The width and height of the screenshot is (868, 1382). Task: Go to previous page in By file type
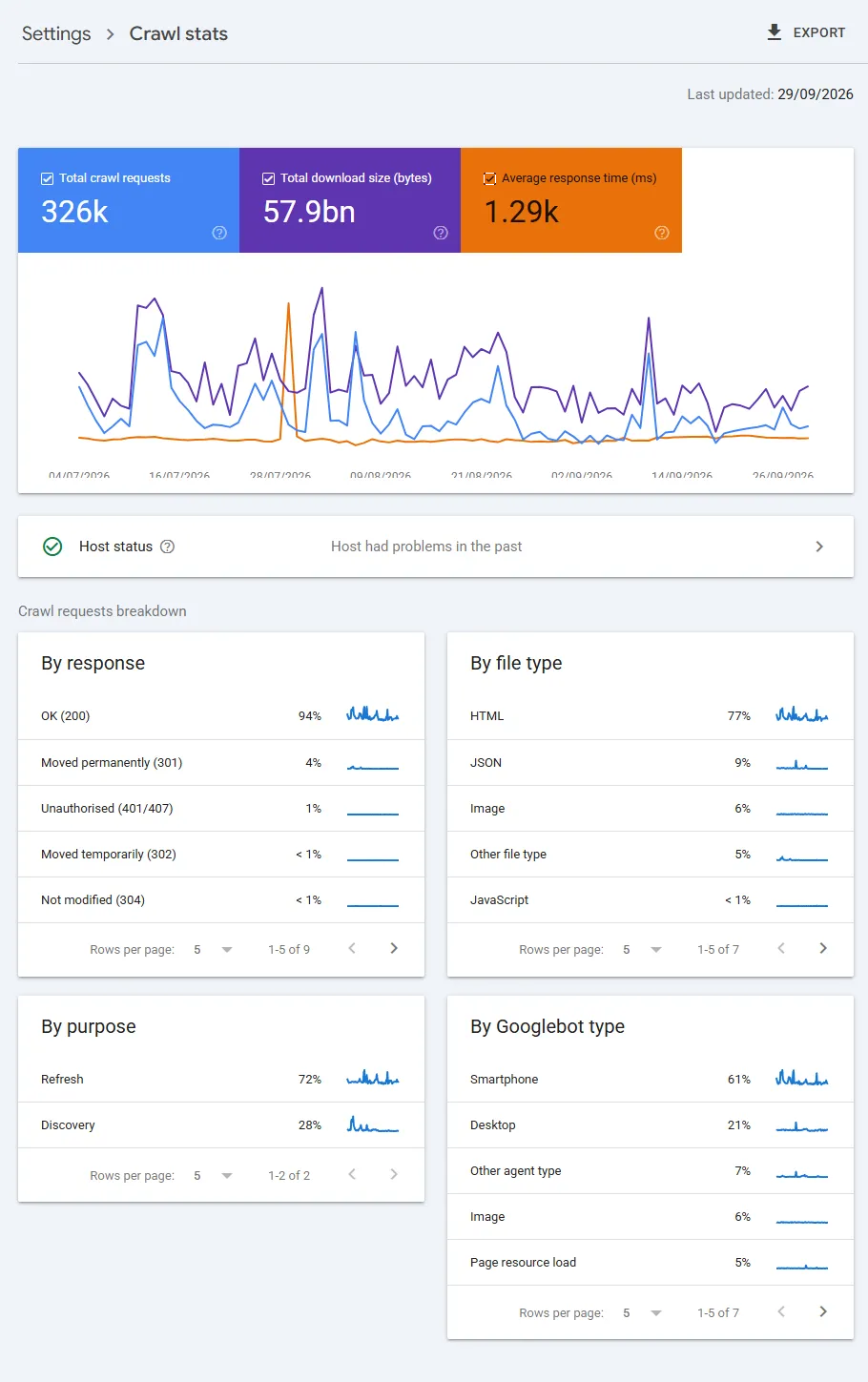coord(781,948)
